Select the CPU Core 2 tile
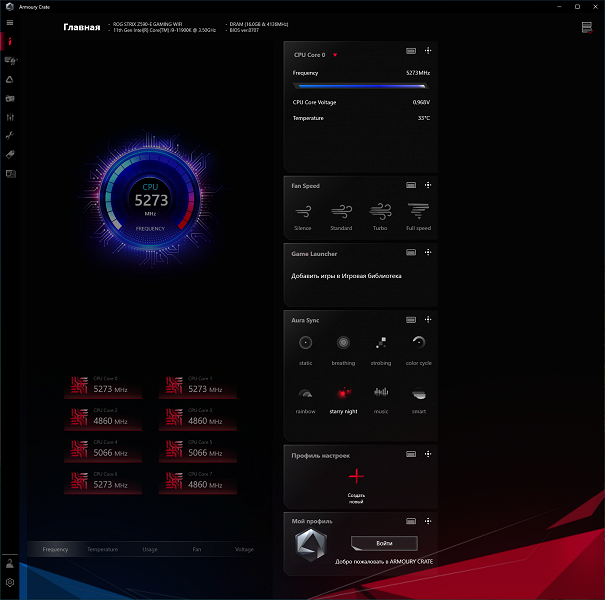Image resolution: width=605 pixels, height=600 pixels. (103, 417)
